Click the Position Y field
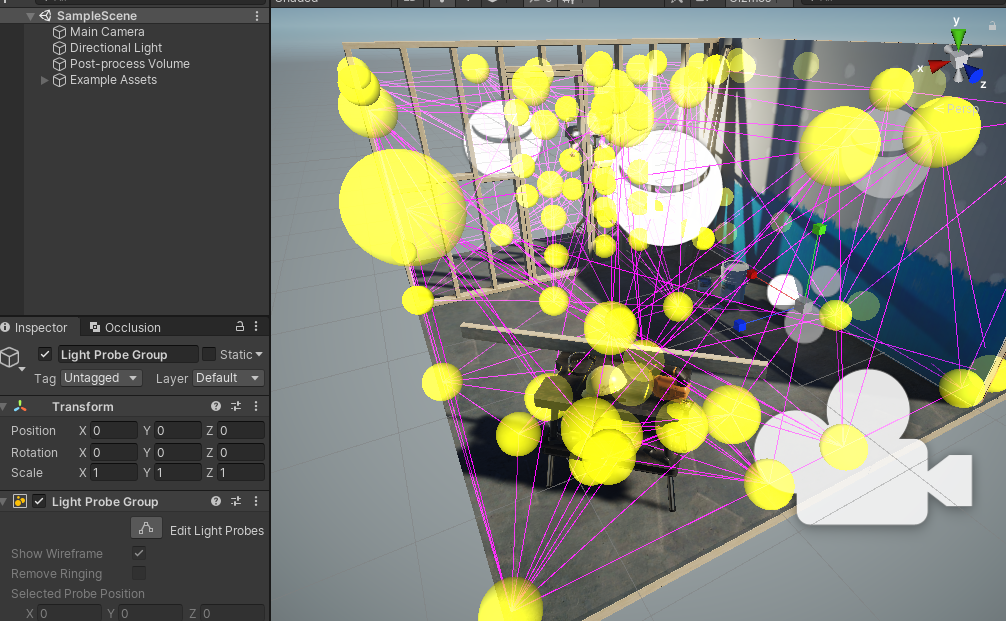 [178, 430]
